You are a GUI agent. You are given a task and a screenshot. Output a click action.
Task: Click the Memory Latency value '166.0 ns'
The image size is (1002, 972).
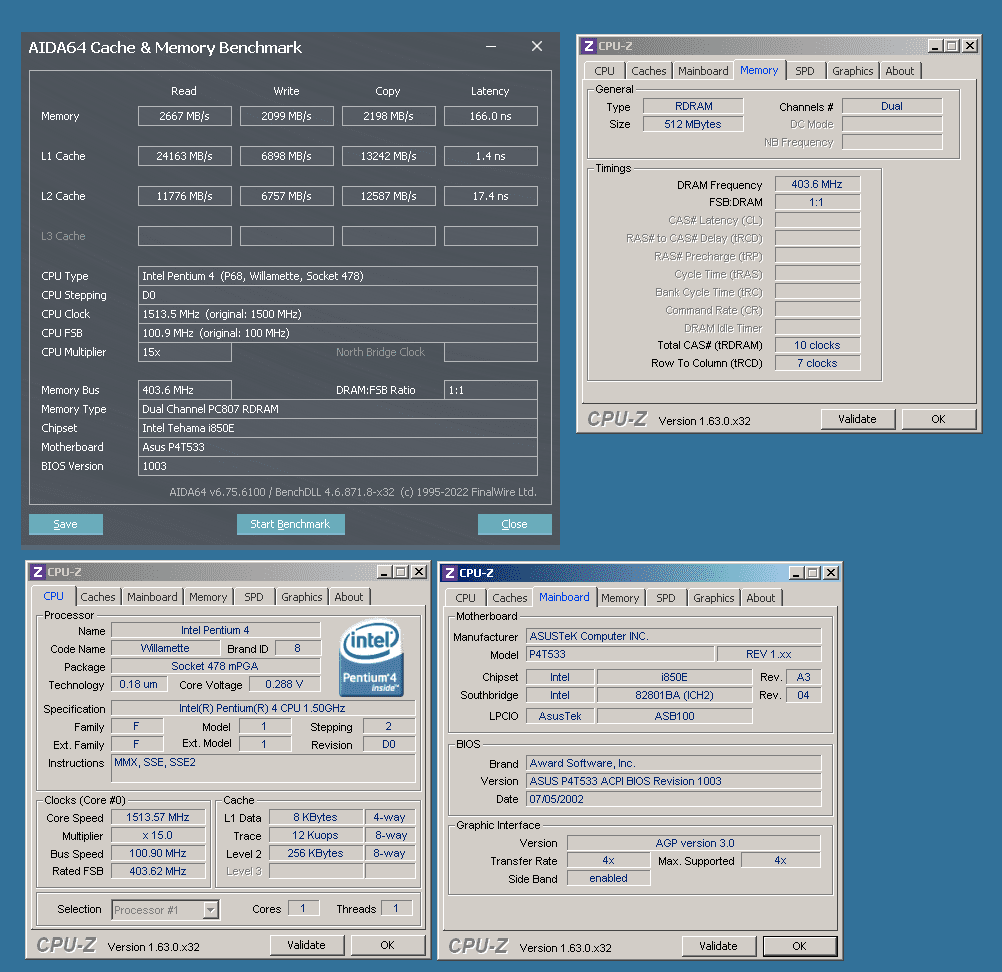[x=491, y=116]
